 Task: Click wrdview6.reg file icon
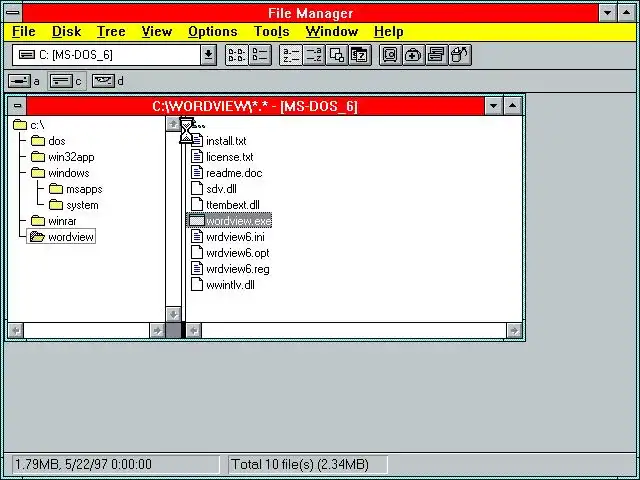[x=197, y=269]
